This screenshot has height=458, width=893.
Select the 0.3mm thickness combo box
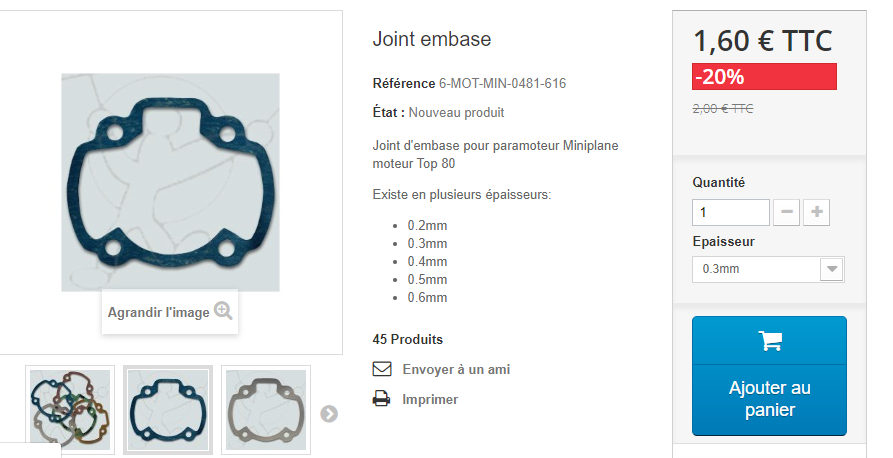pyautogui.click(x=768, y=269)
